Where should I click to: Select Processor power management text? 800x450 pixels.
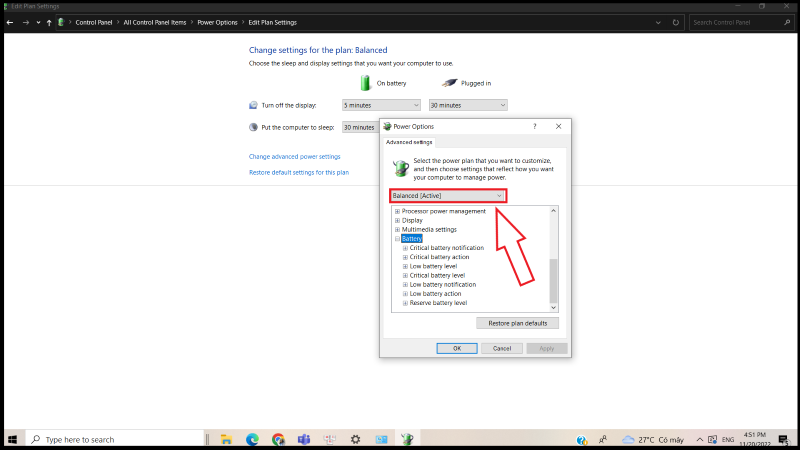[443, 211]
